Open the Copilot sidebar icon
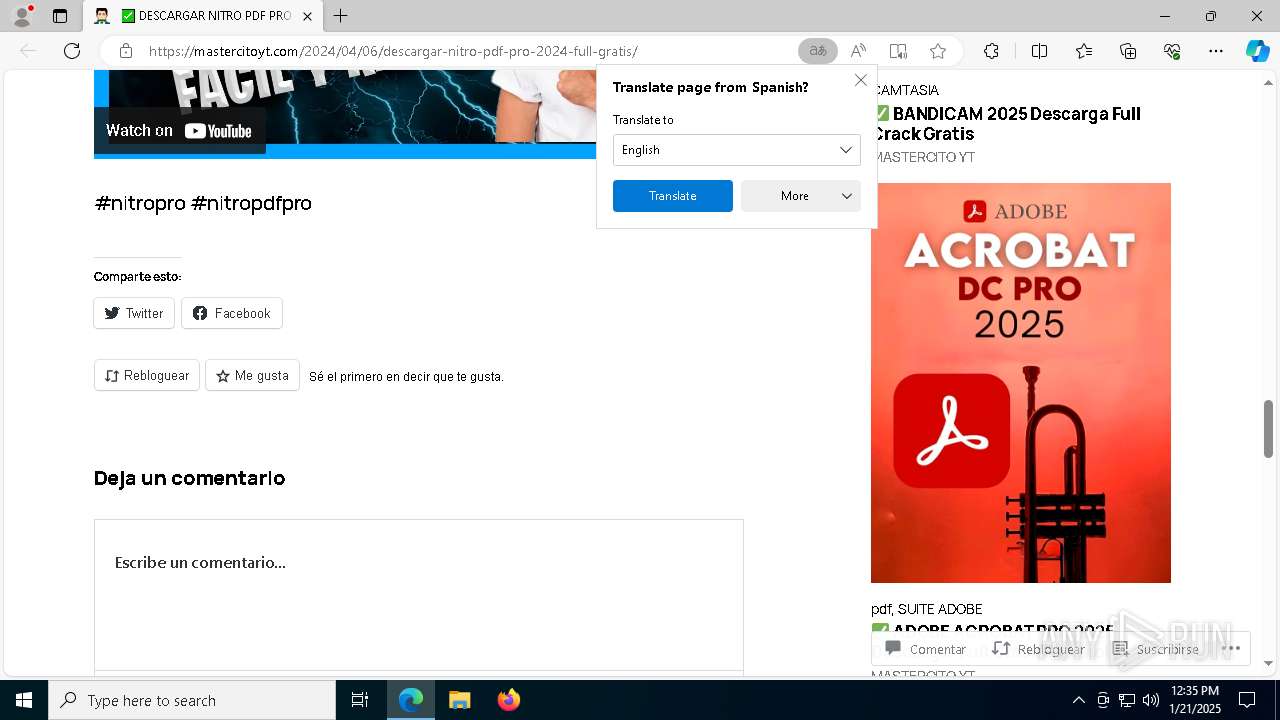The width and height of the screenshot is (1280, 720). [1257, 51]
